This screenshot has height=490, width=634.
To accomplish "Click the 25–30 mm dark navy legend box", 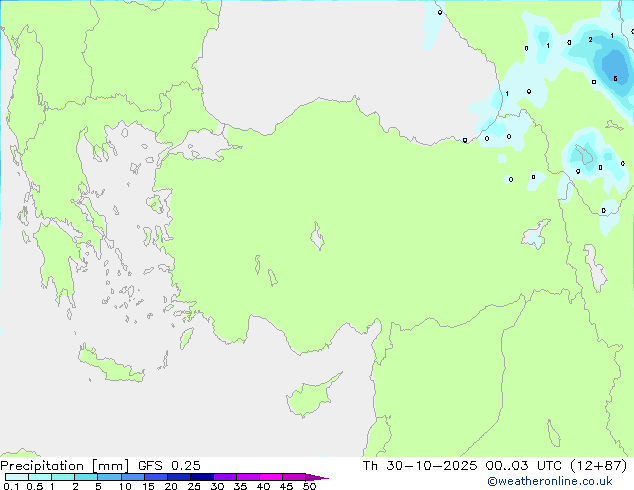I will pyautogui.click(x=202, y=477).
